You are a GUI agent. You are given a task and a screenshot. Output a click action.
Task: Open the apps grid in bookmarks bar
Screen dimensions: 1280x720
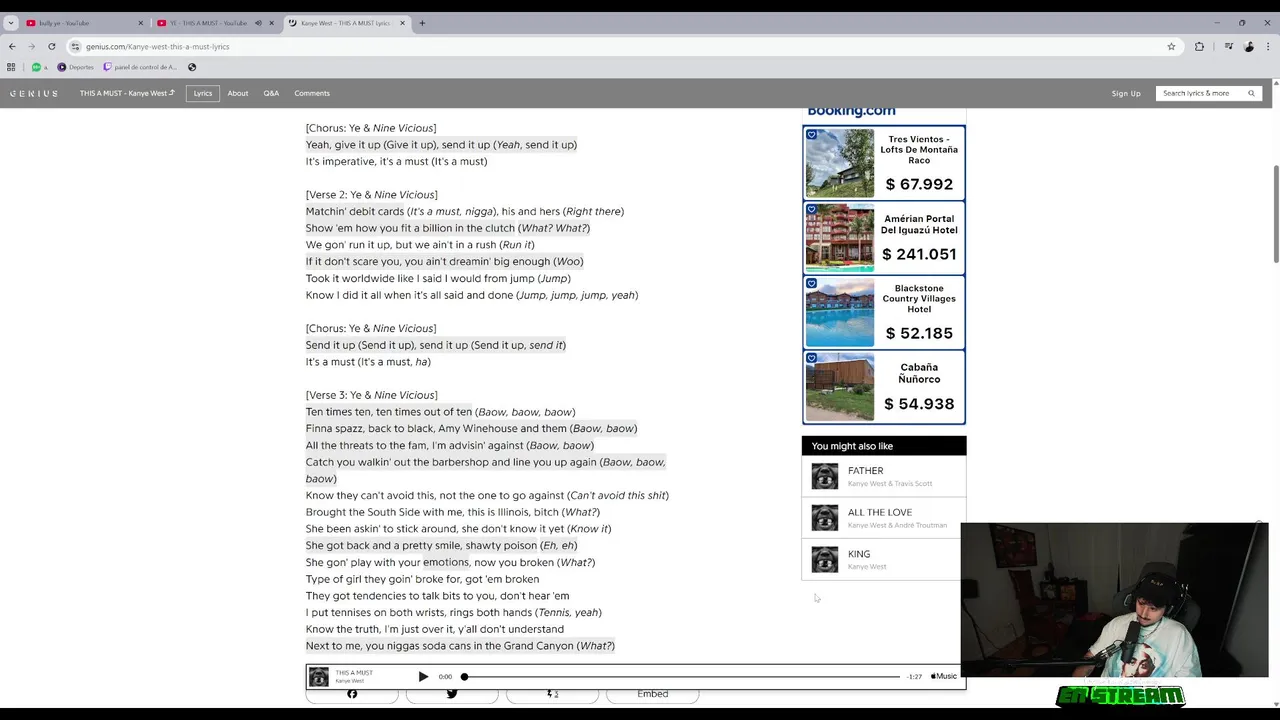[x=11, y=67]
